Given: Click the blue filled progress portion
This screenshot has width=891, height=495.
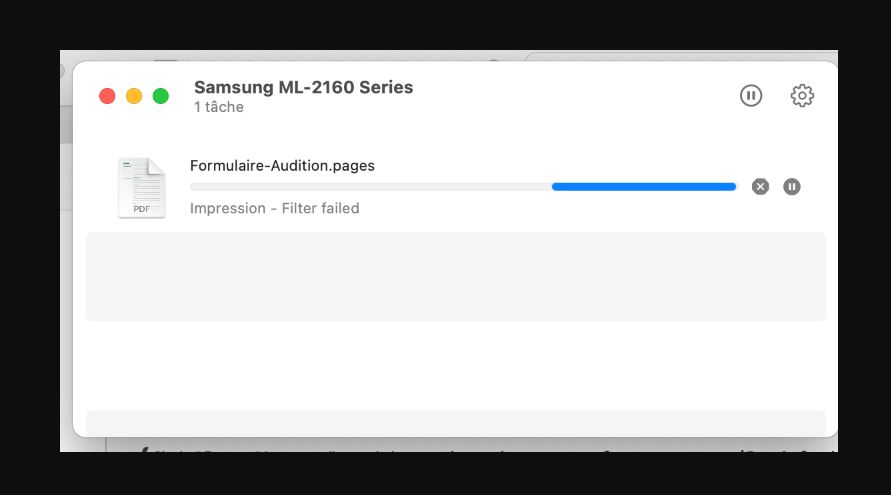Looking at the screenshot, I should (x=644, y=186).
